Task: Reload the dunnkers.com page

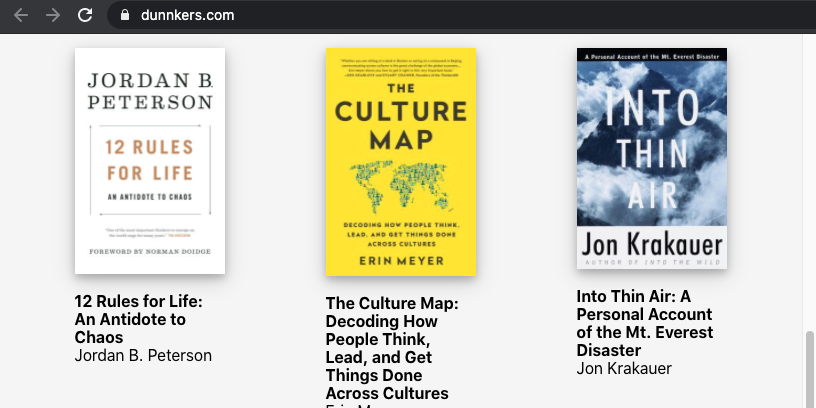Action: (x=86, y=15)
